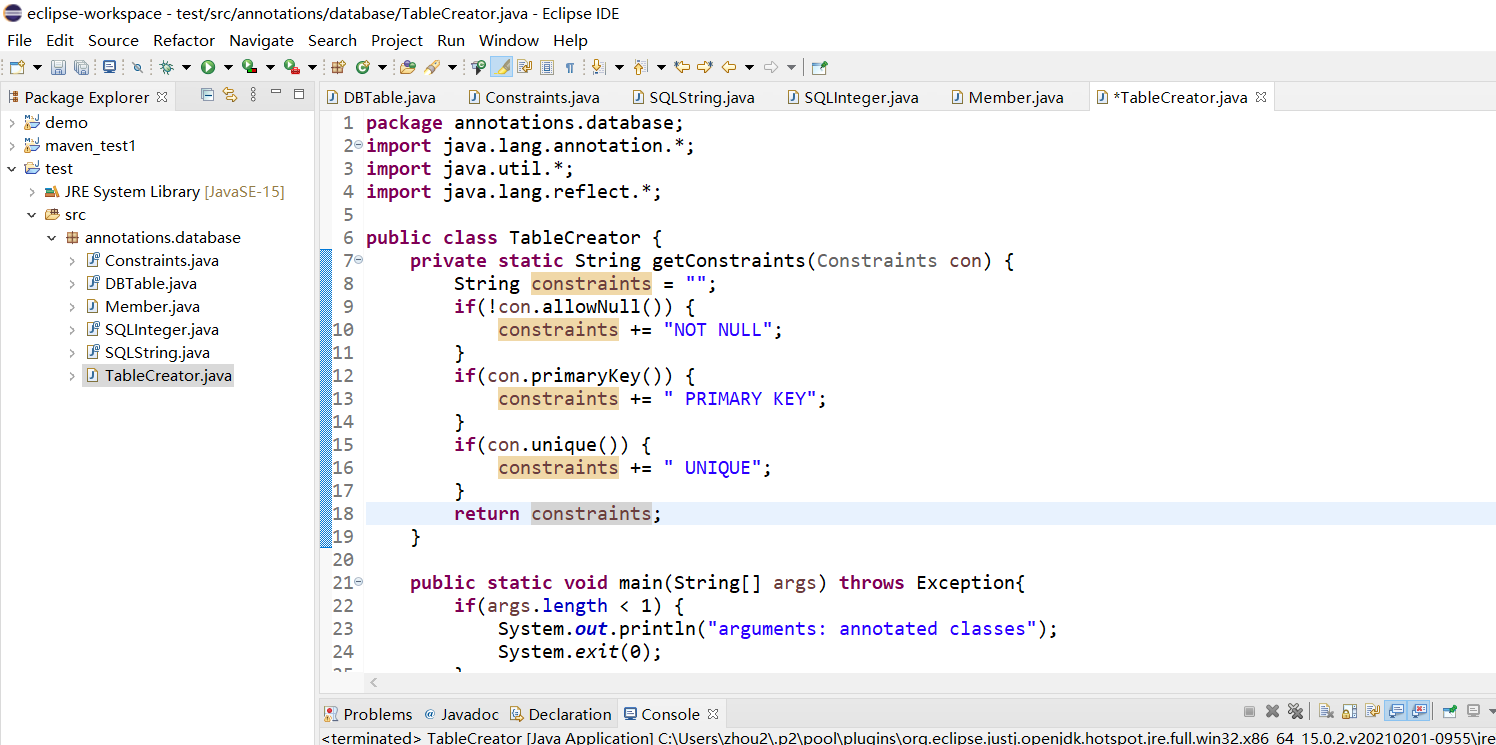Click the green Run button in toolbar
This screenshot has height=745, width=1496.
click(x=208, y=67)
